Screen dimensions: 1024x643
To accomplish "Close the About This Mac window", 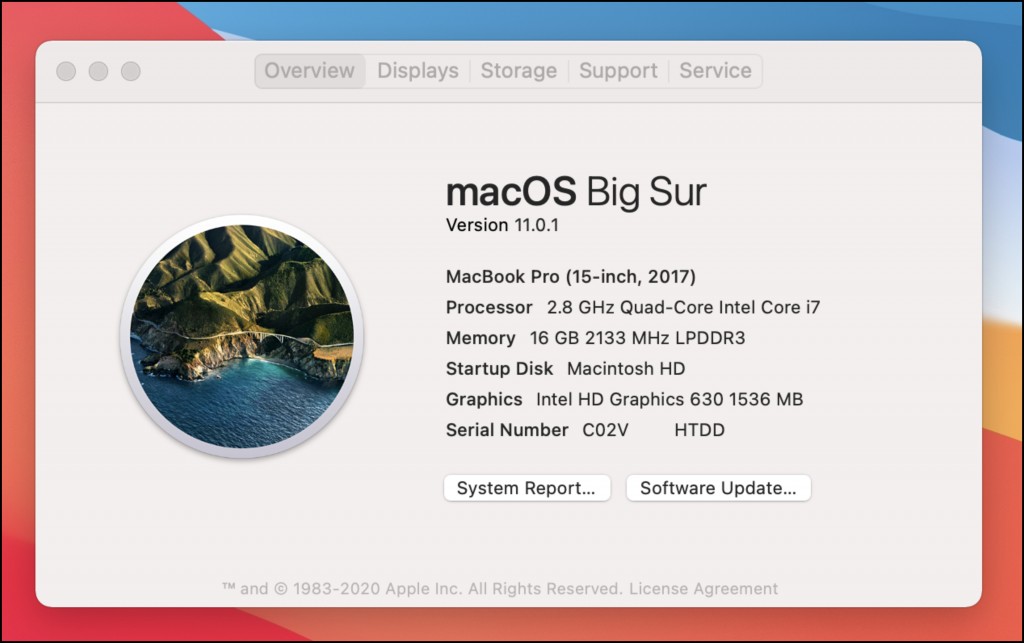I will click(66, 71).
